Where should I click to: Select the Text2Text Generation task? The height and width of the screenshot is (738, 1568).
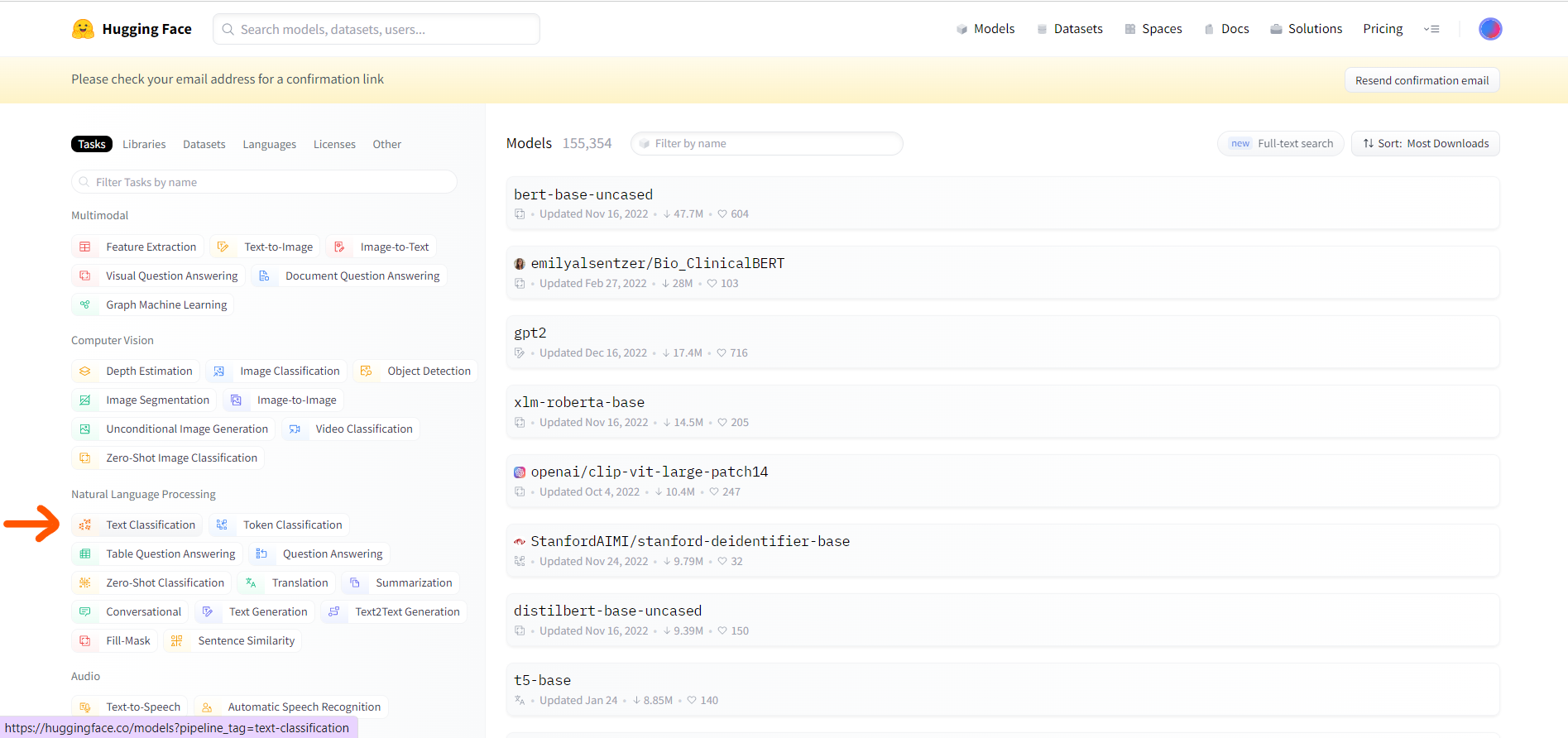pos(394,611)
